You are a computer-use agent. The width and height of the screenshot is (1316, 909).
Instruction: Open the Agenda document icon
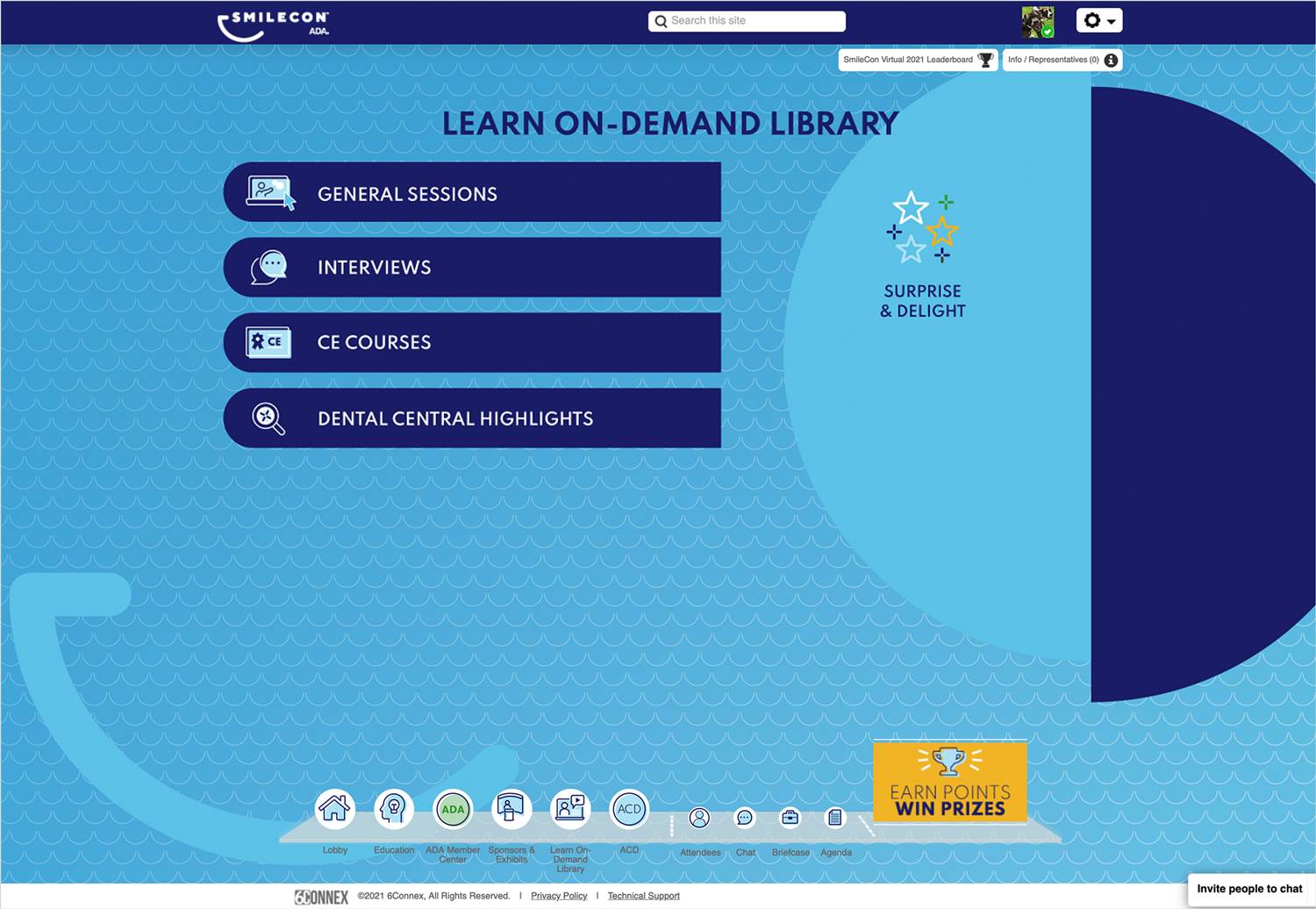tap(835, 818)
